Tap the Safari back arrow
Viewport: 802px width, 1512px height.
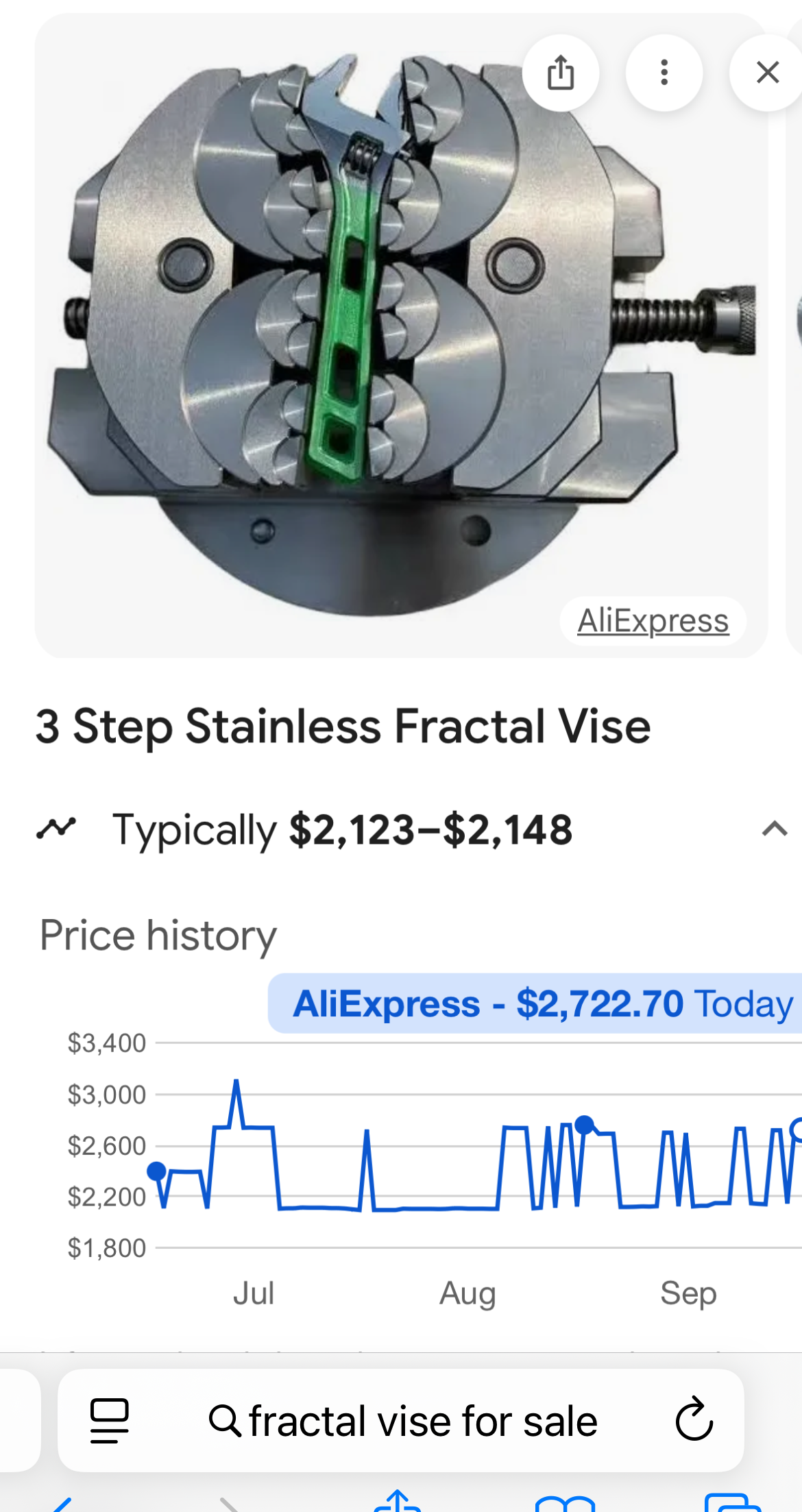pos(62,1505)
